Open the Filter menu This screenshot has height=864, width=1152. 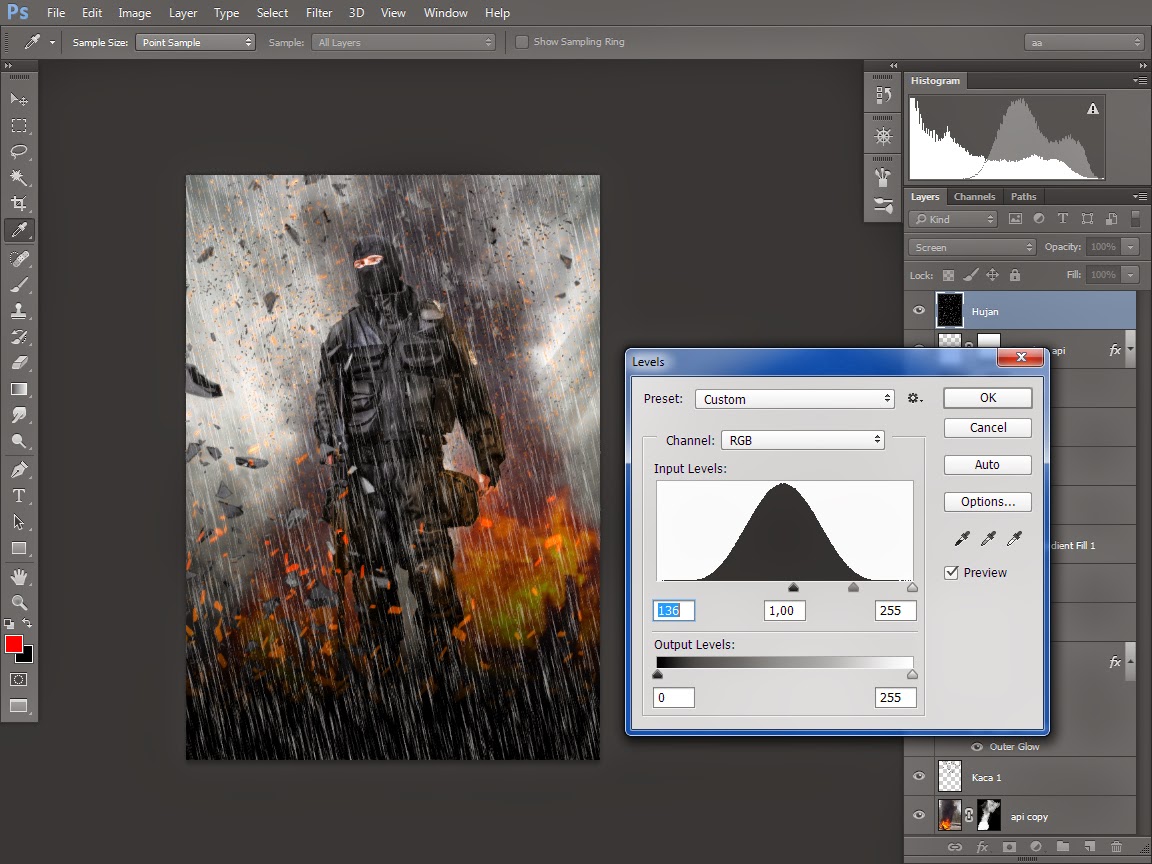coord(319,13)
